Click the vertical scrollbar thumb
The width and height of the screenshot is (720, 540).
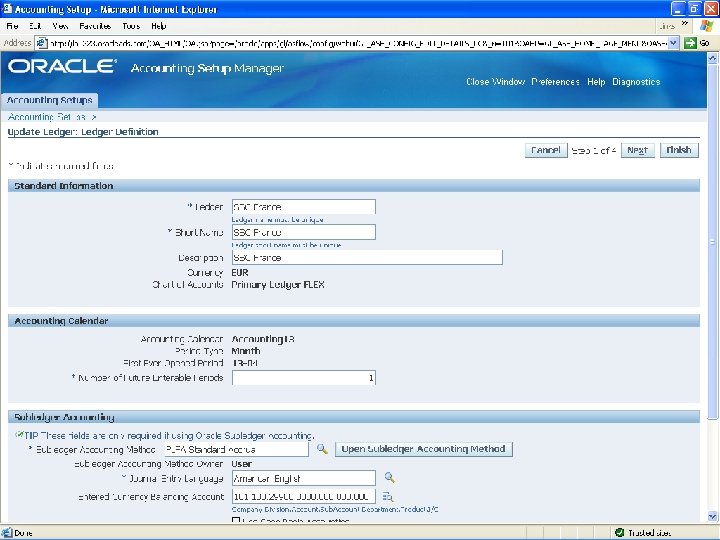[712, 241]
